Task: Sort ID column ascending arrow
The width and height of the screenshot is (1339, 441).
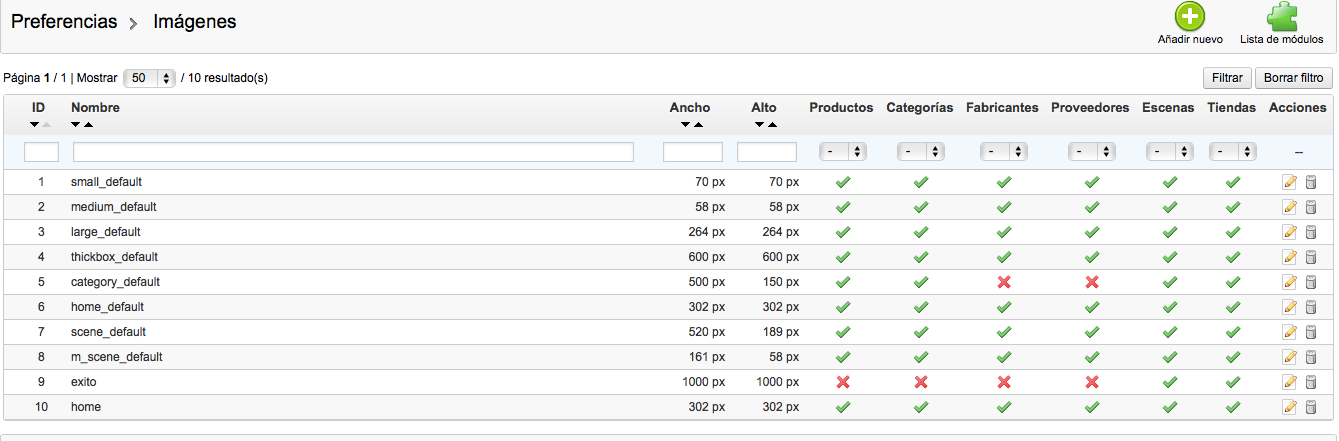Action: (46, 125)
